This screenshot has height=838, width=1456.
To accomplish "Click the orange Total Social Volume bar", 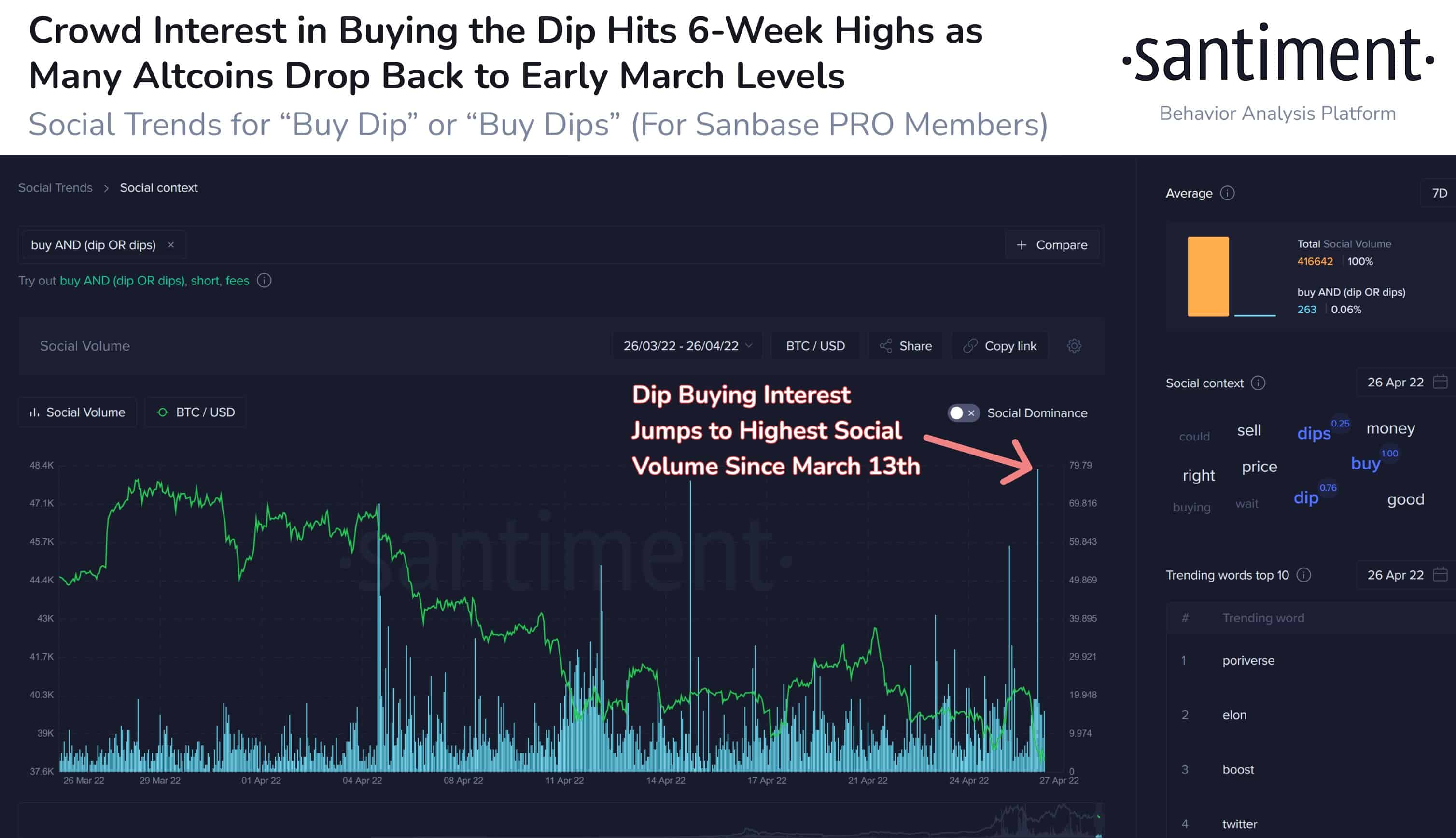I will point(1208,276).
